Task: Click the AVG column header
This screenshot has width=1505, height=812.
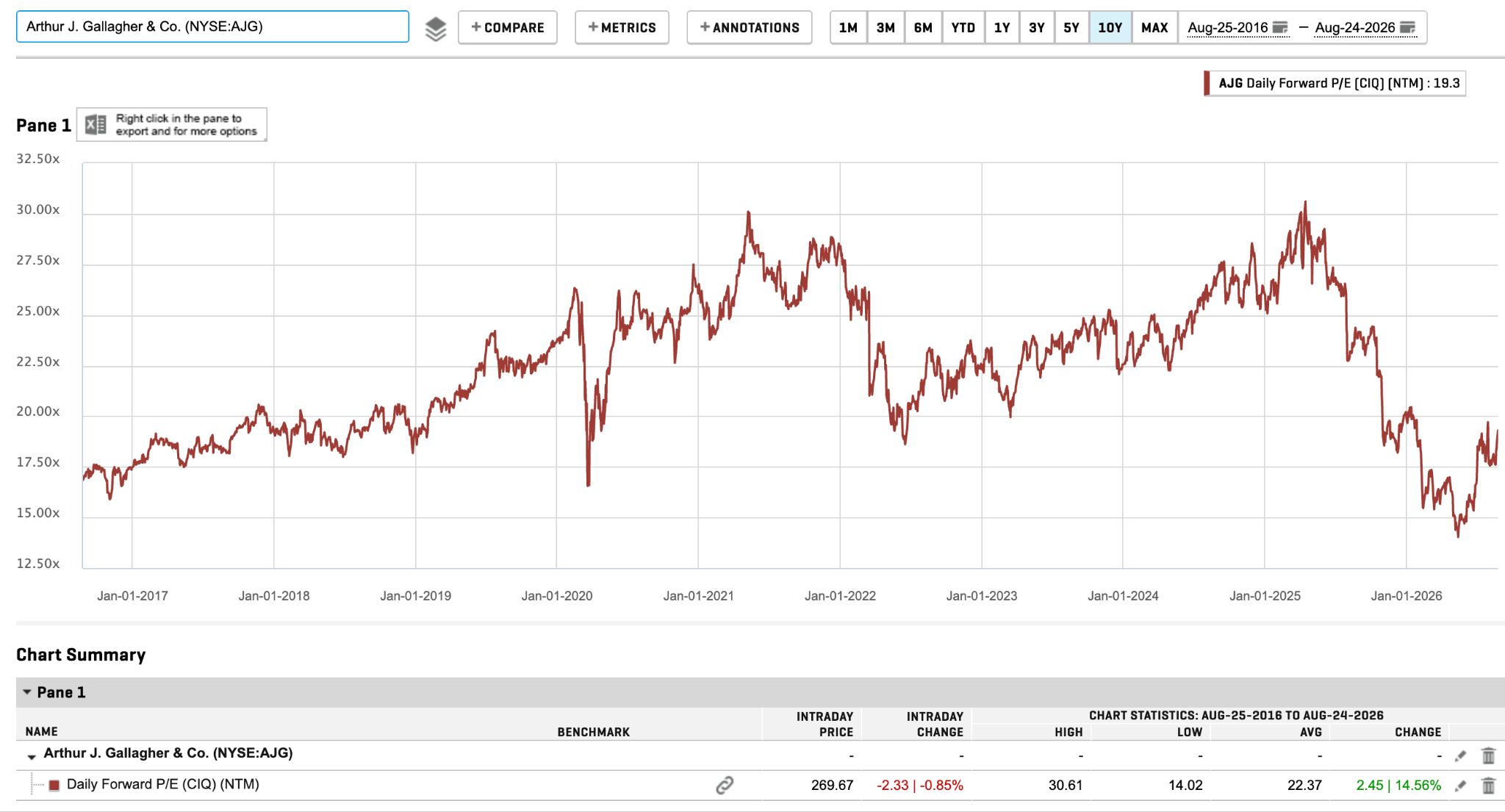Action: (1311, 732)
